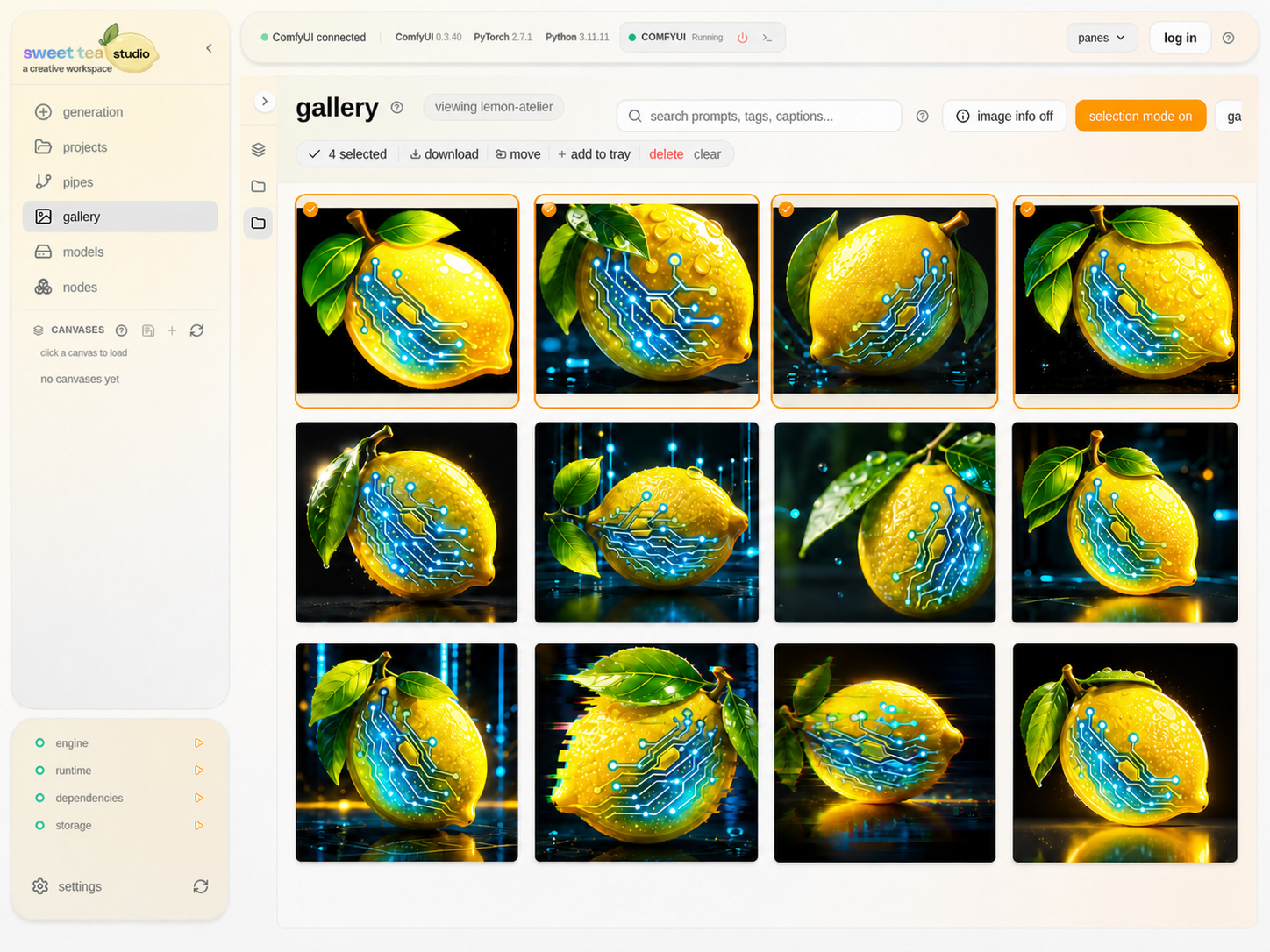Click the log in button
This screenshot has height=952, width=1270.
1180,38
